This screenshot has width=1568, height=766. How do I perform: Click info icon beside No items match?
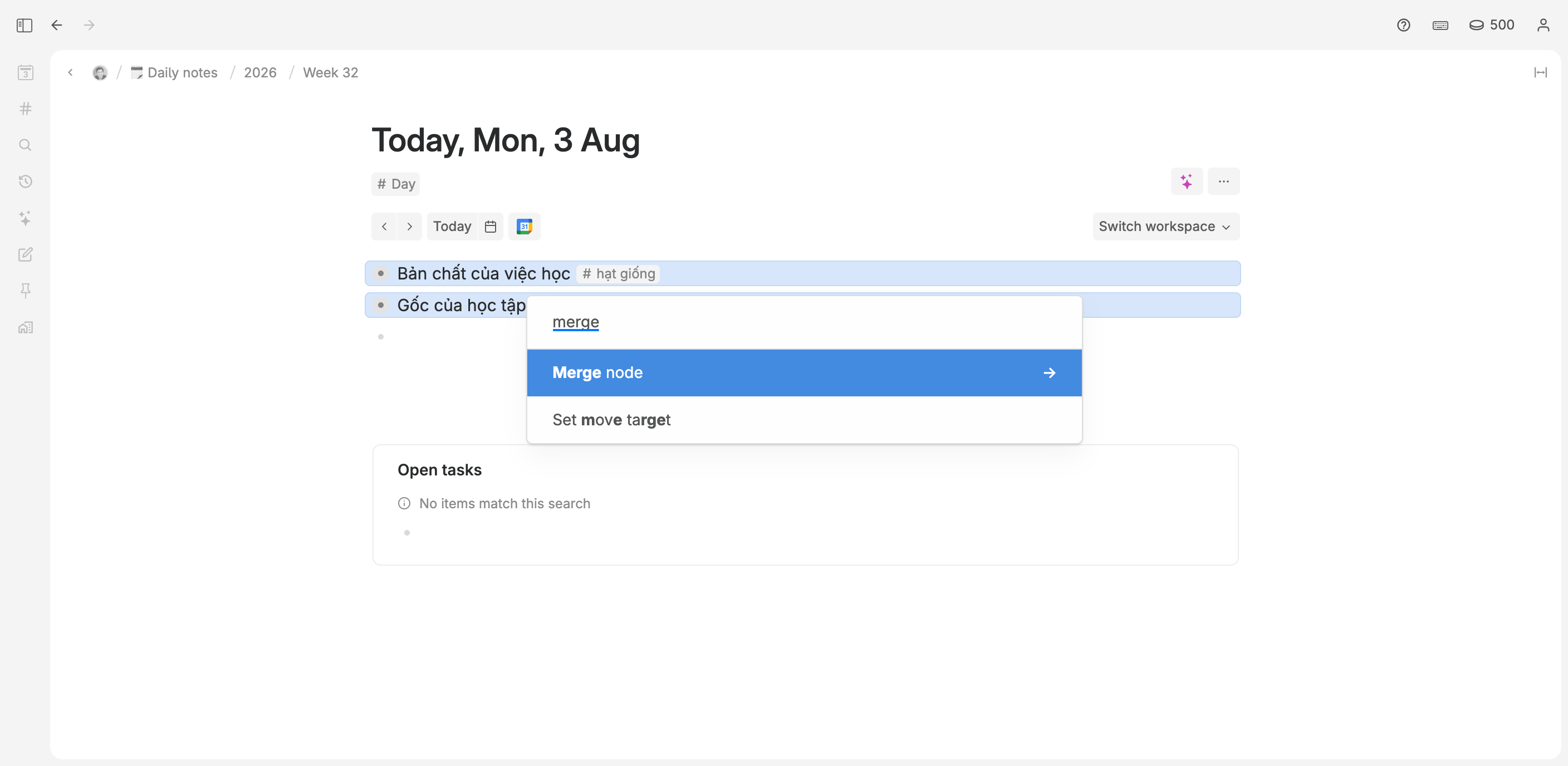coord(404,503)
